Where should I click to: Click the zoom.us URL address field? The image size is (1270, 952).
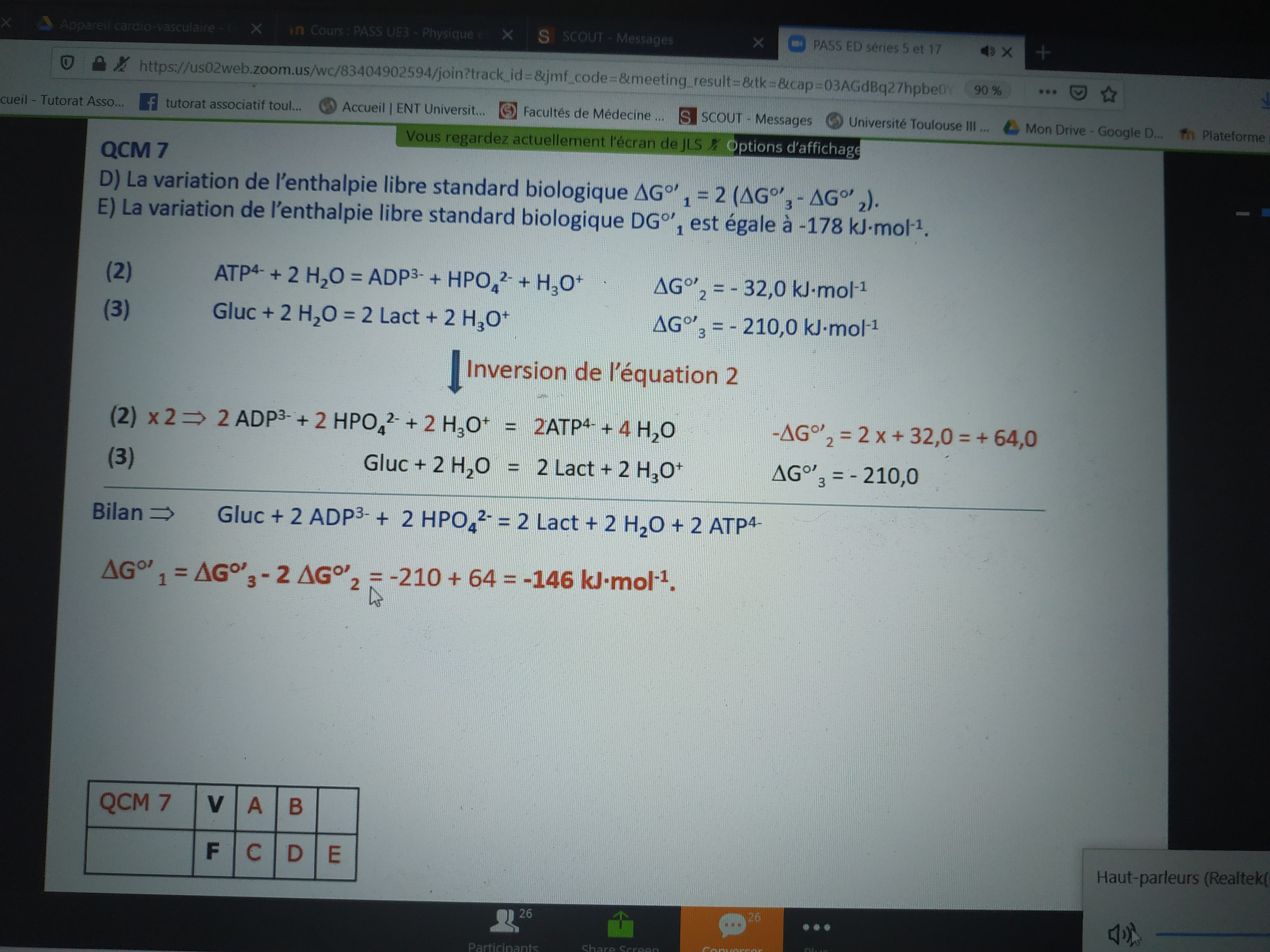tap(517, 77)
